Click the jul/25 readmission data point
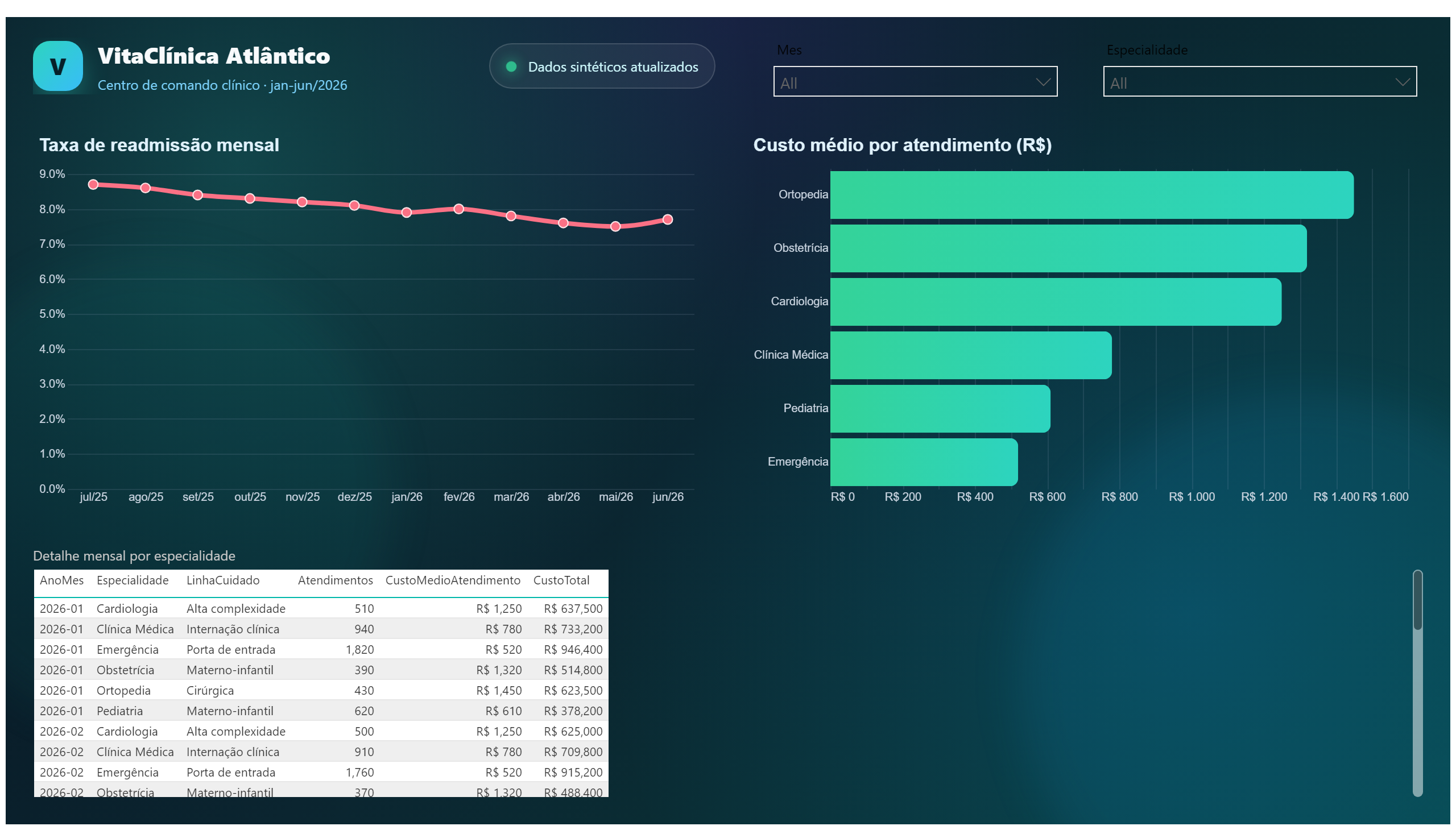This screenshot has width=1456, height=830. (x=93, y=185)
